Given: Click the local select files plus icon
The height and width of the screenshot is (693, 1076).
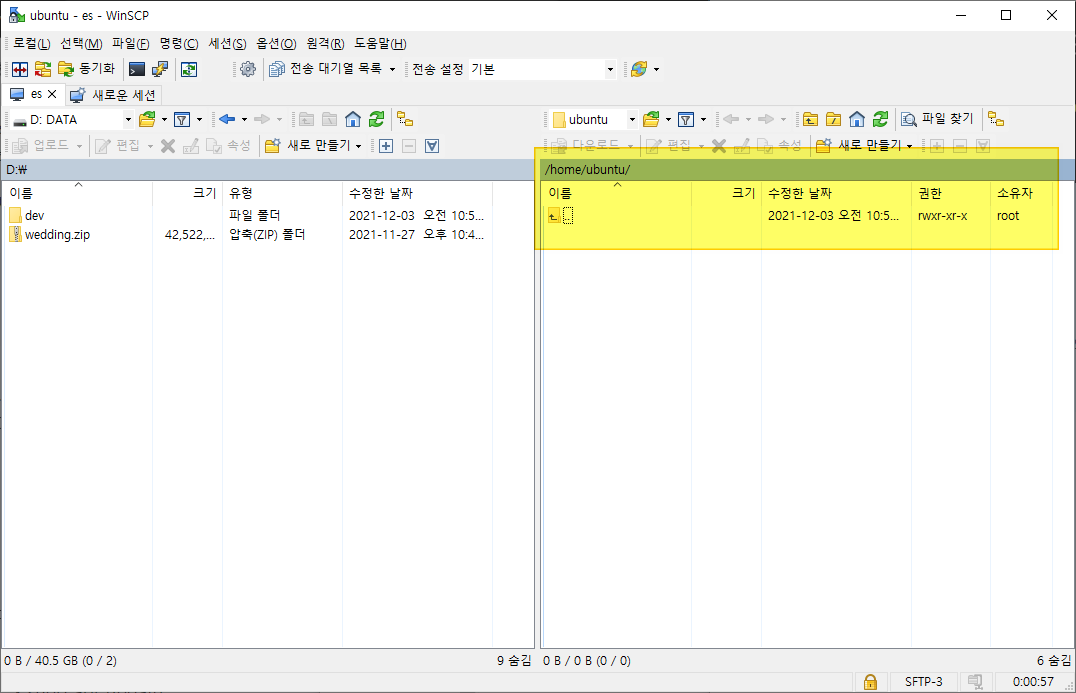Looking at the screenshot, I should pos(386,145).
